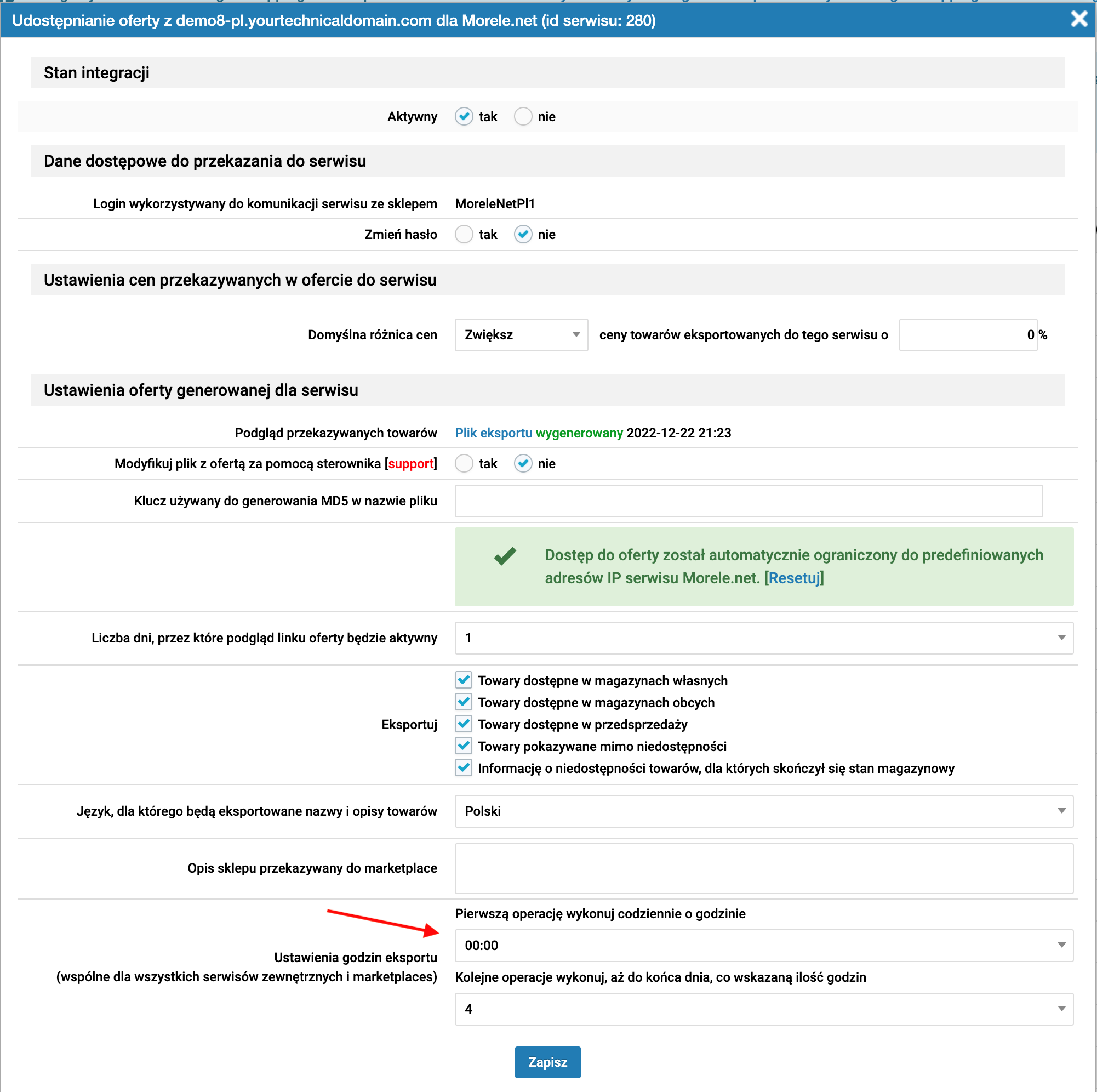The height and width of the screenshot is (1092, 1097).
Task: Click the Ustawienia godzin eksportu label
Action: point(356,958)
